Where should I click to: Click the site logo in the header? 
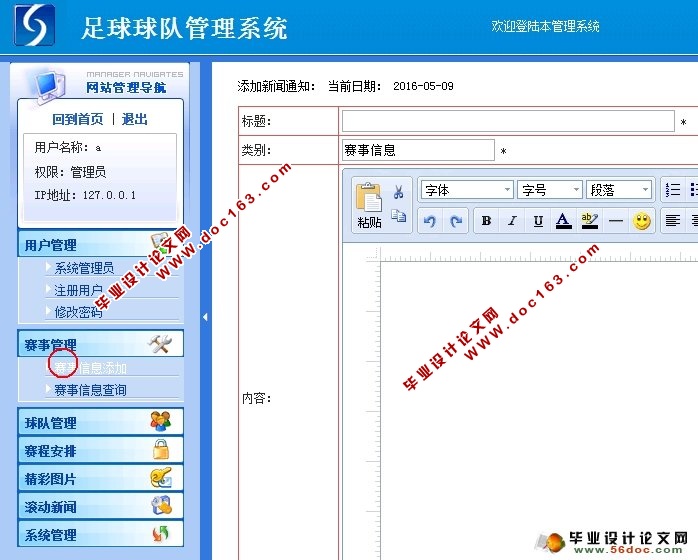tap(34, 25)
